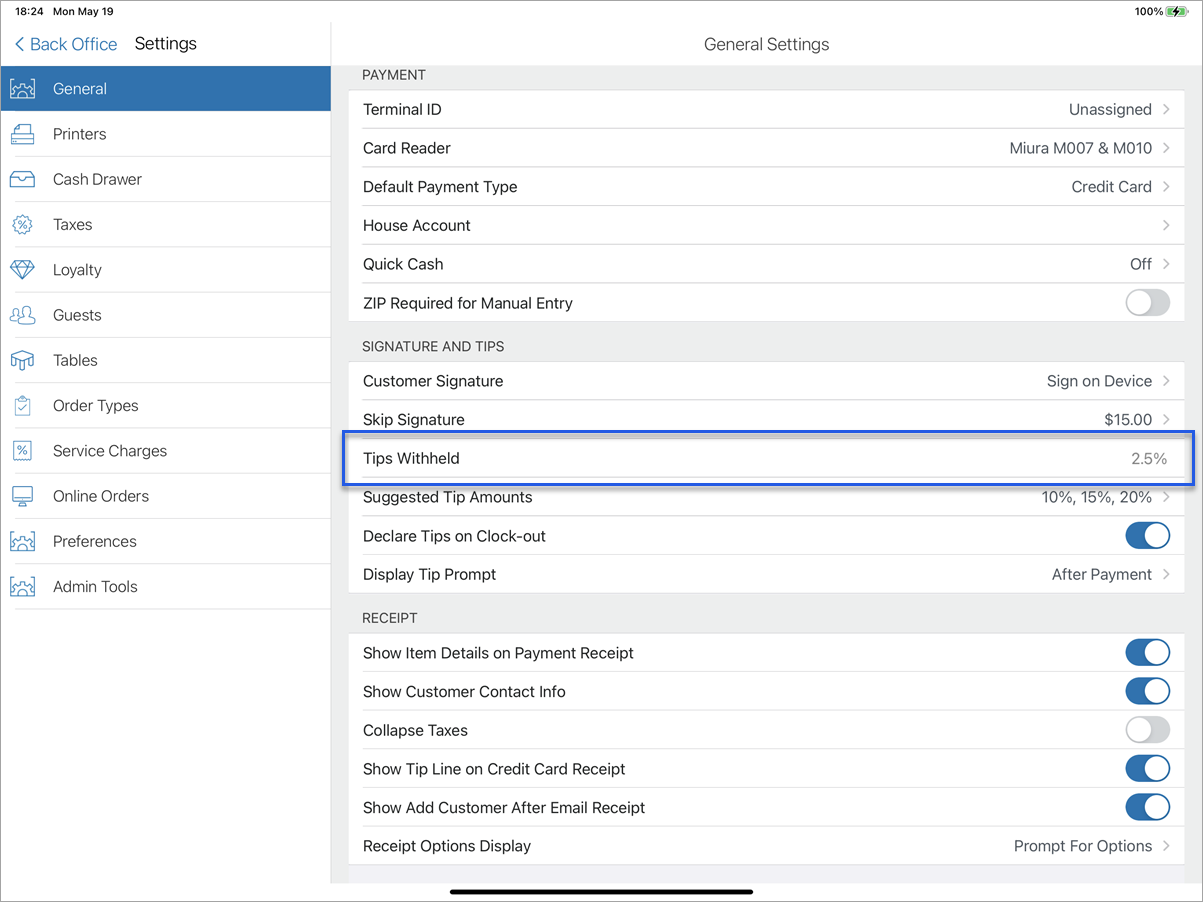Open the Cash Drawer settings section
This screenshot has width=1203, height=902.
166,179
